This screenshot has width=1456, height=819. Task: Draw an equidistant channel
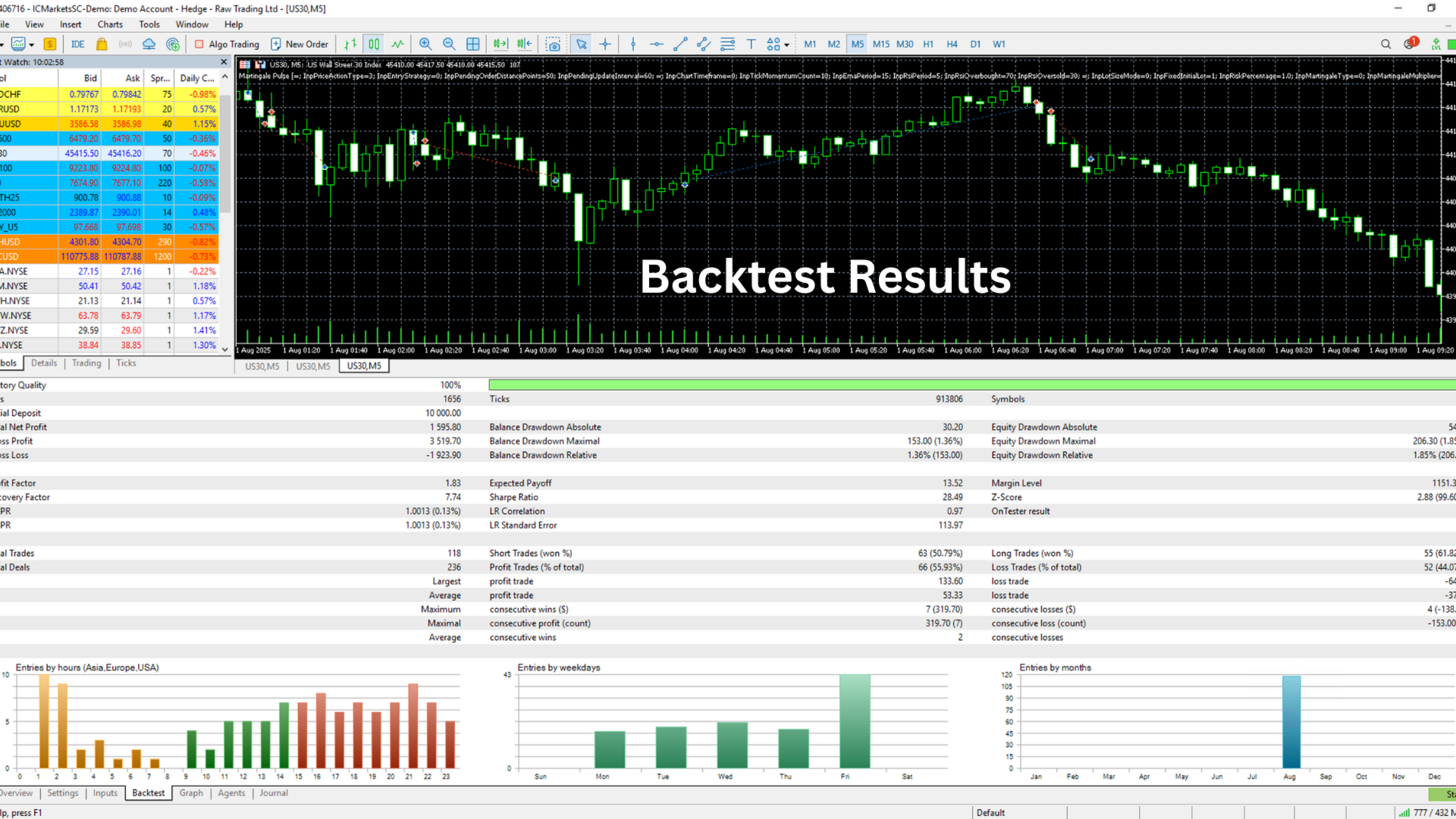point(704,44)
